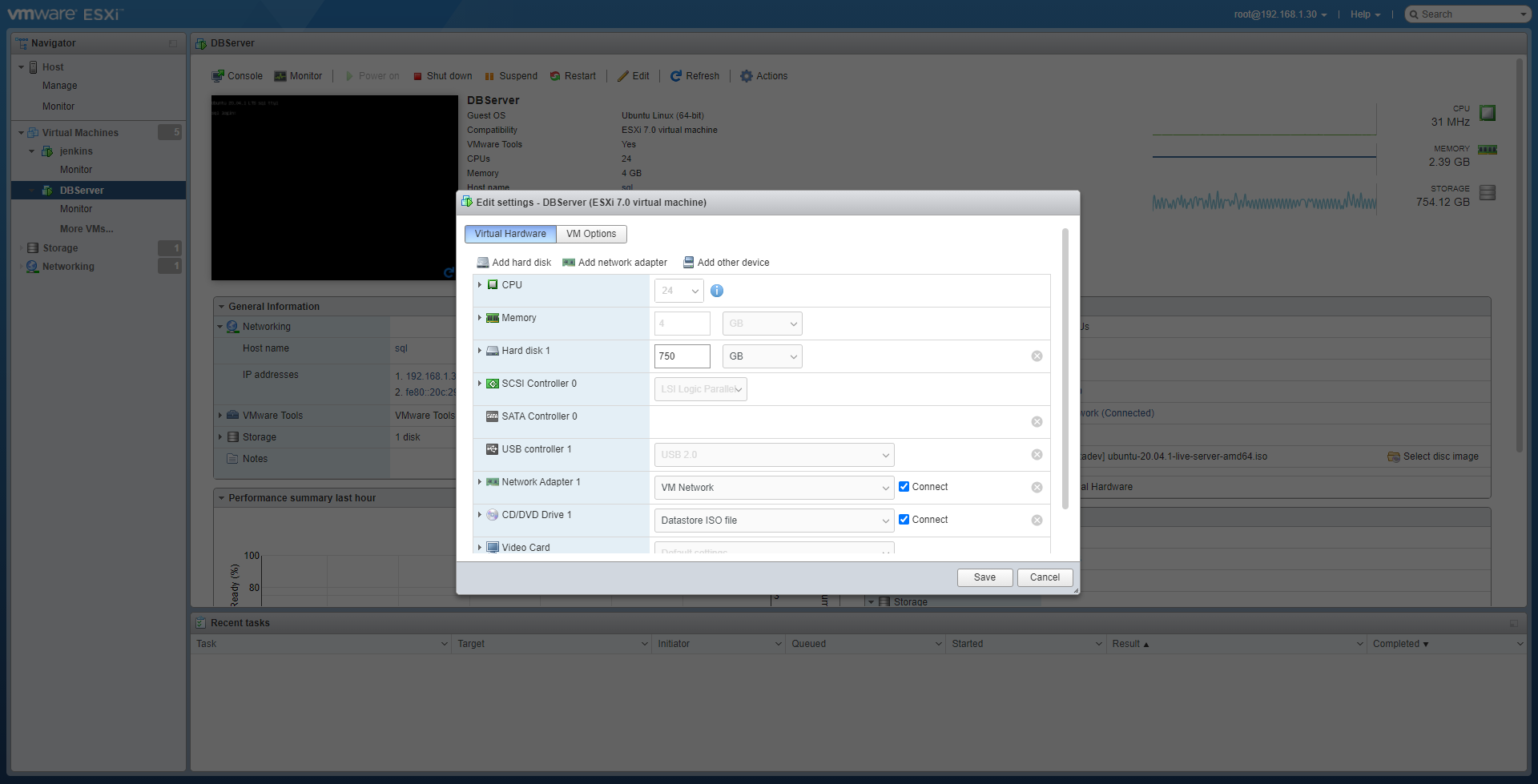This screenshot has height=784, width=1538.
Task: Click the Refresh toolbar icon
Action: point(676,76)
